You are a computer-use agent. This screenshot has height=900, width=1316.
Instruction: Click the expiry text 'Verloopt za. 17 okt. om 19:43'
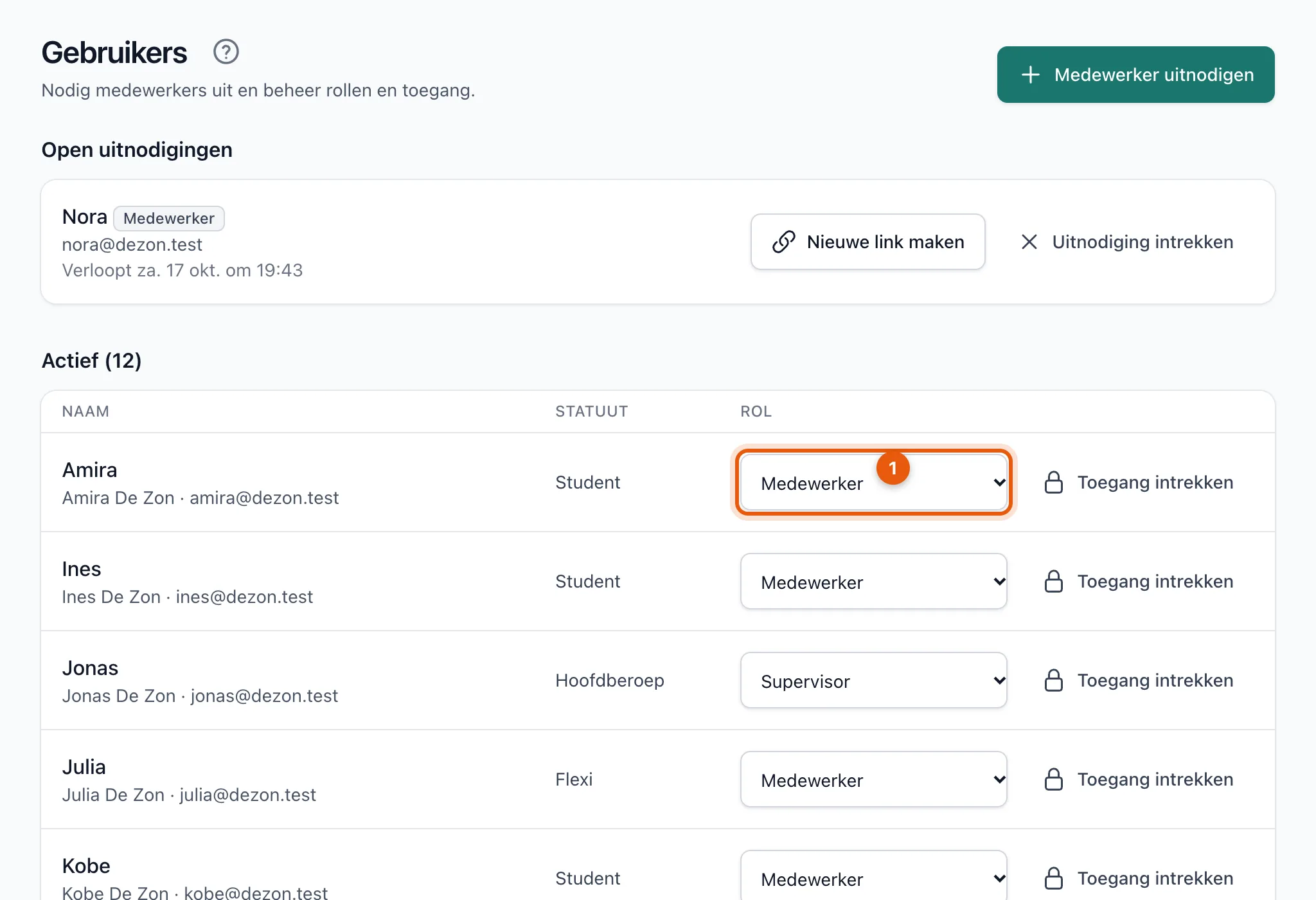click(x=182, y=270)
